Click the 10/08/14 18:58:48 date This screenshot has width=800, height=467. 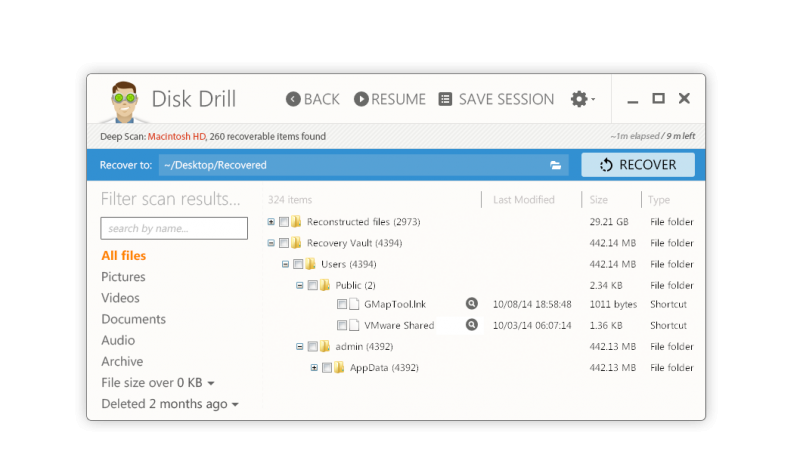[x=532, y=304]
